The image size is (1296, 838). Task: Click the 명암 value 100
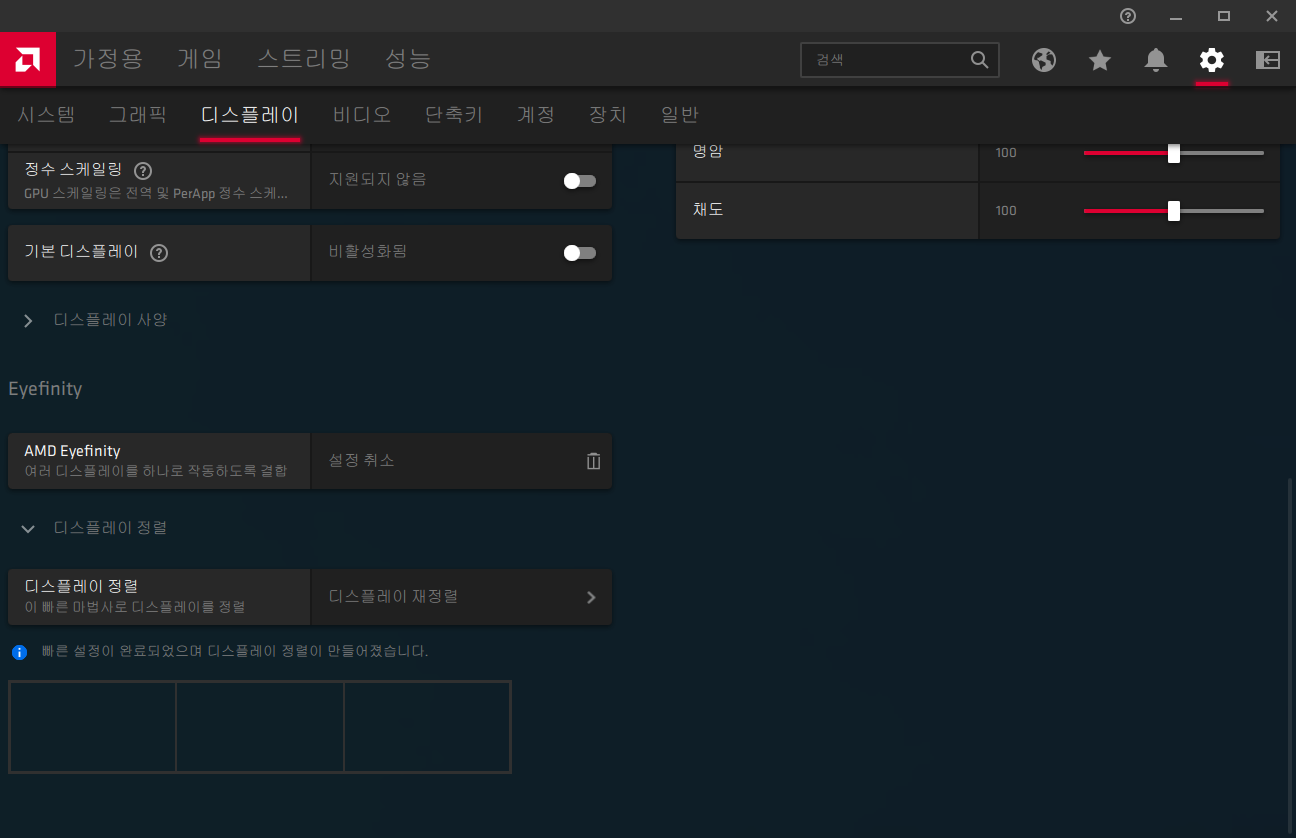1006,153
